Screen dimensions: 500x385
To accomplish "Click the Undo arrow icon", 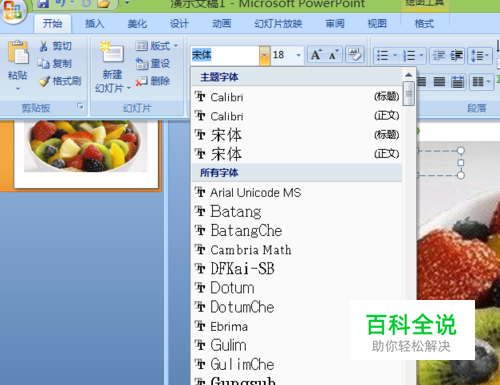I will click(x=60, y=3).
